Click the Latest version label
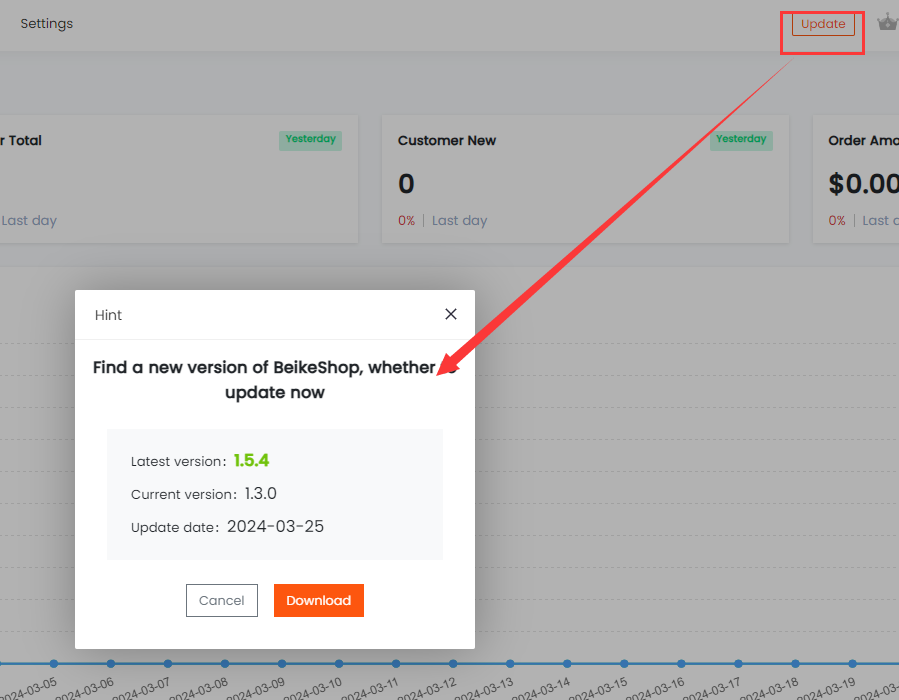 pyautogui.click(x=179, y=462)
